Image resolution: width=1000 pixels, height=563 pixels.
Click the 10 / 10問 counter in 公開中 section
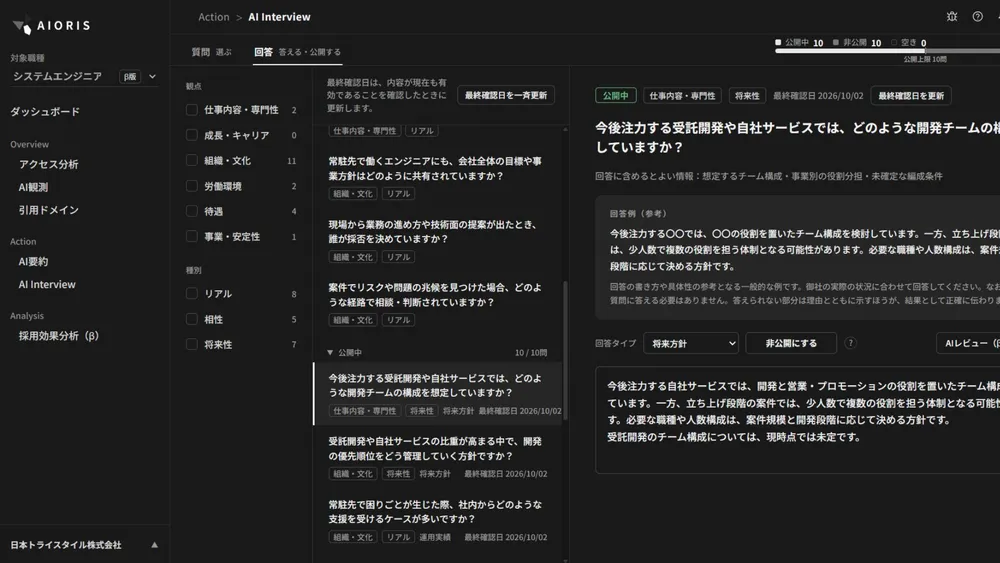[531, 353]
